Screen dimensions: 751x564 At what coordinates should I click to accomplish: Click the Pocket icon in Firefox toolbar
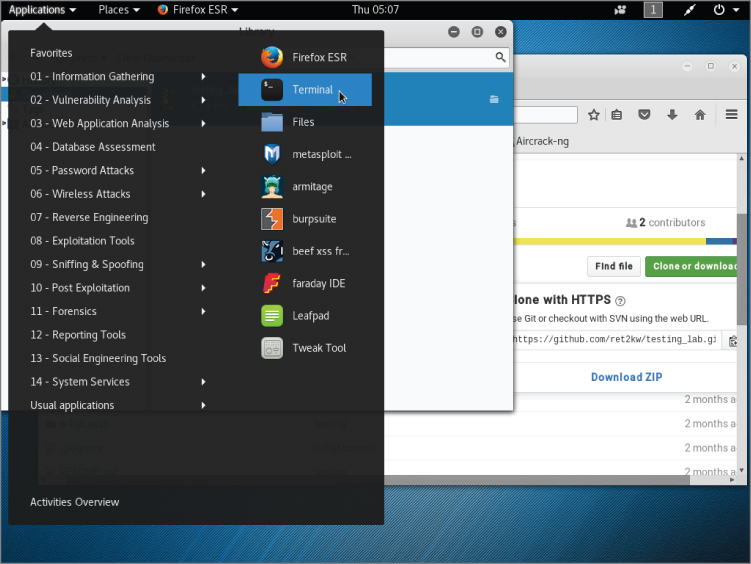(644, 115)
